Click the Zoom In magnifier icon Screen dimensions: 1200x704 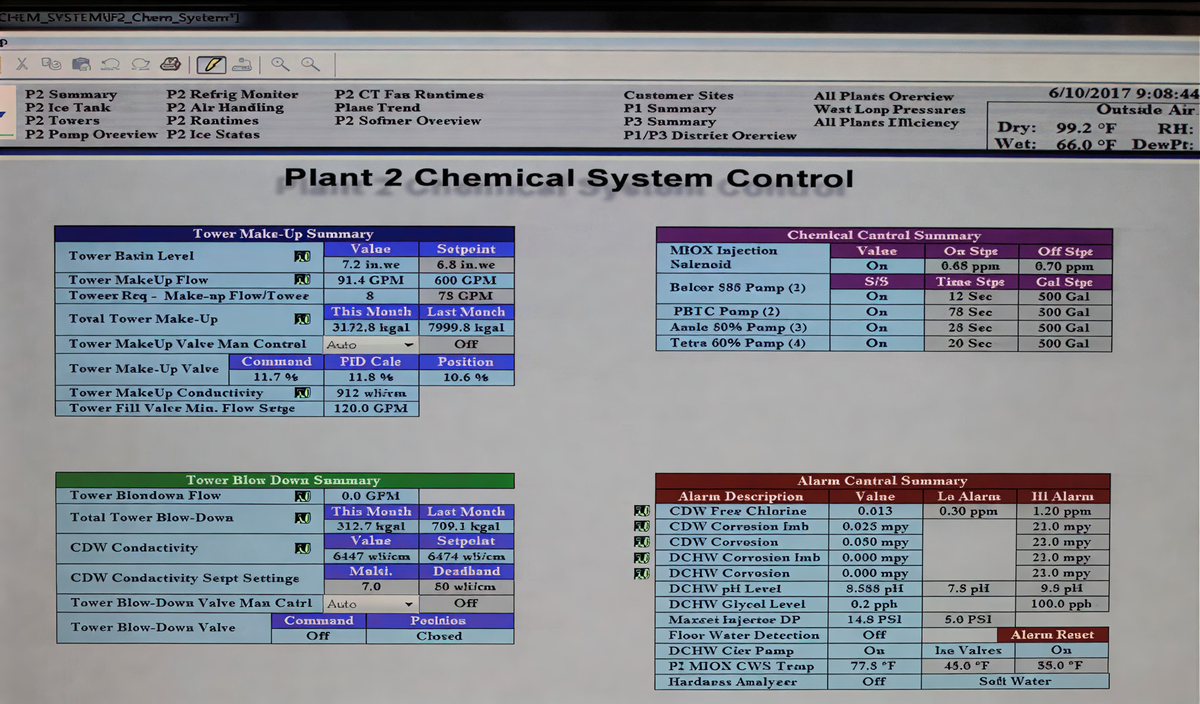tap(279, 64)
